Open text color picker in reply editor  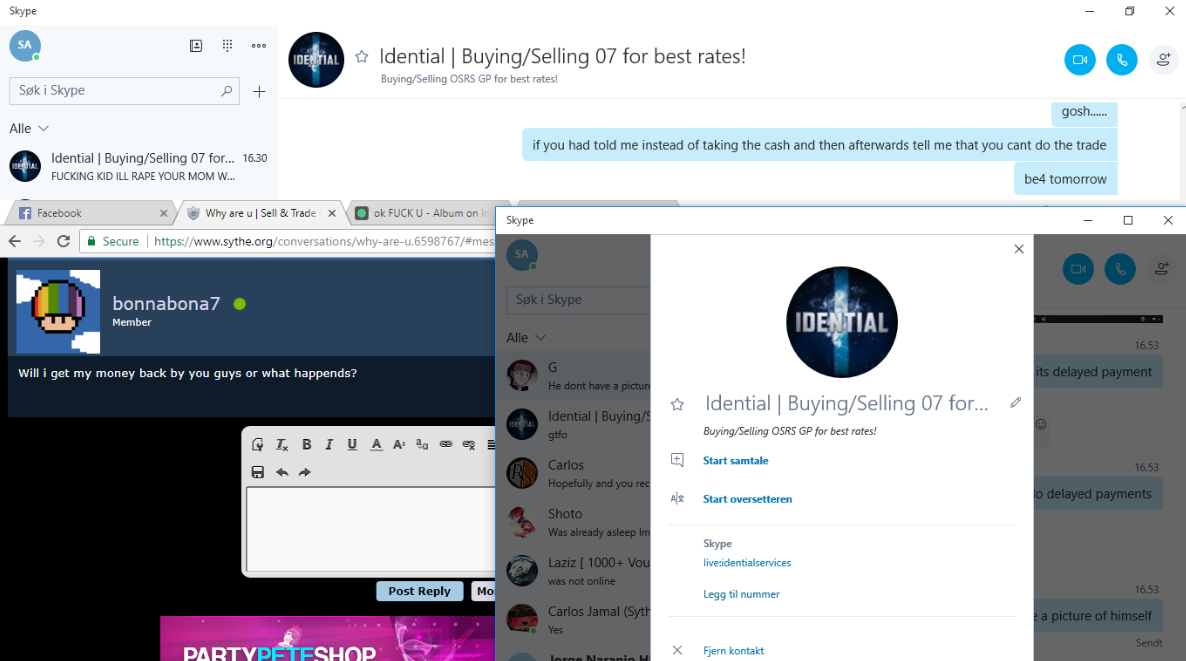click(x=376, y=445)
